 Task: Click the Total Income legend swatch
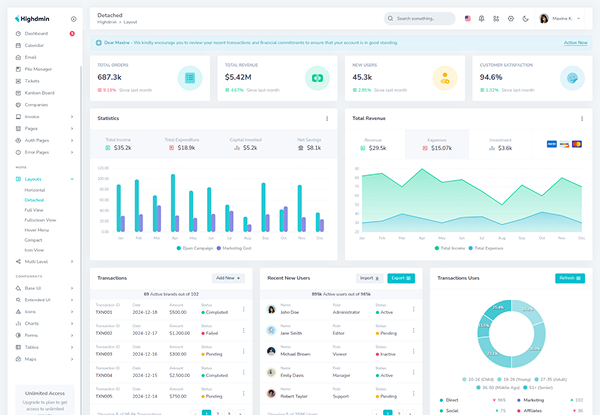(x=437, y=248)
